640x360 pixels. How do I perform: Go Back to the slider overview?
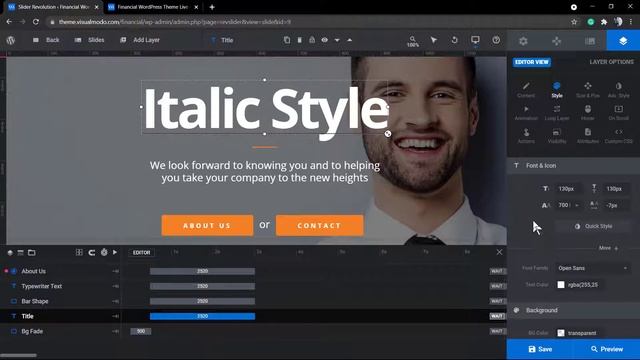pyautogui.click(x=46, y=40)
